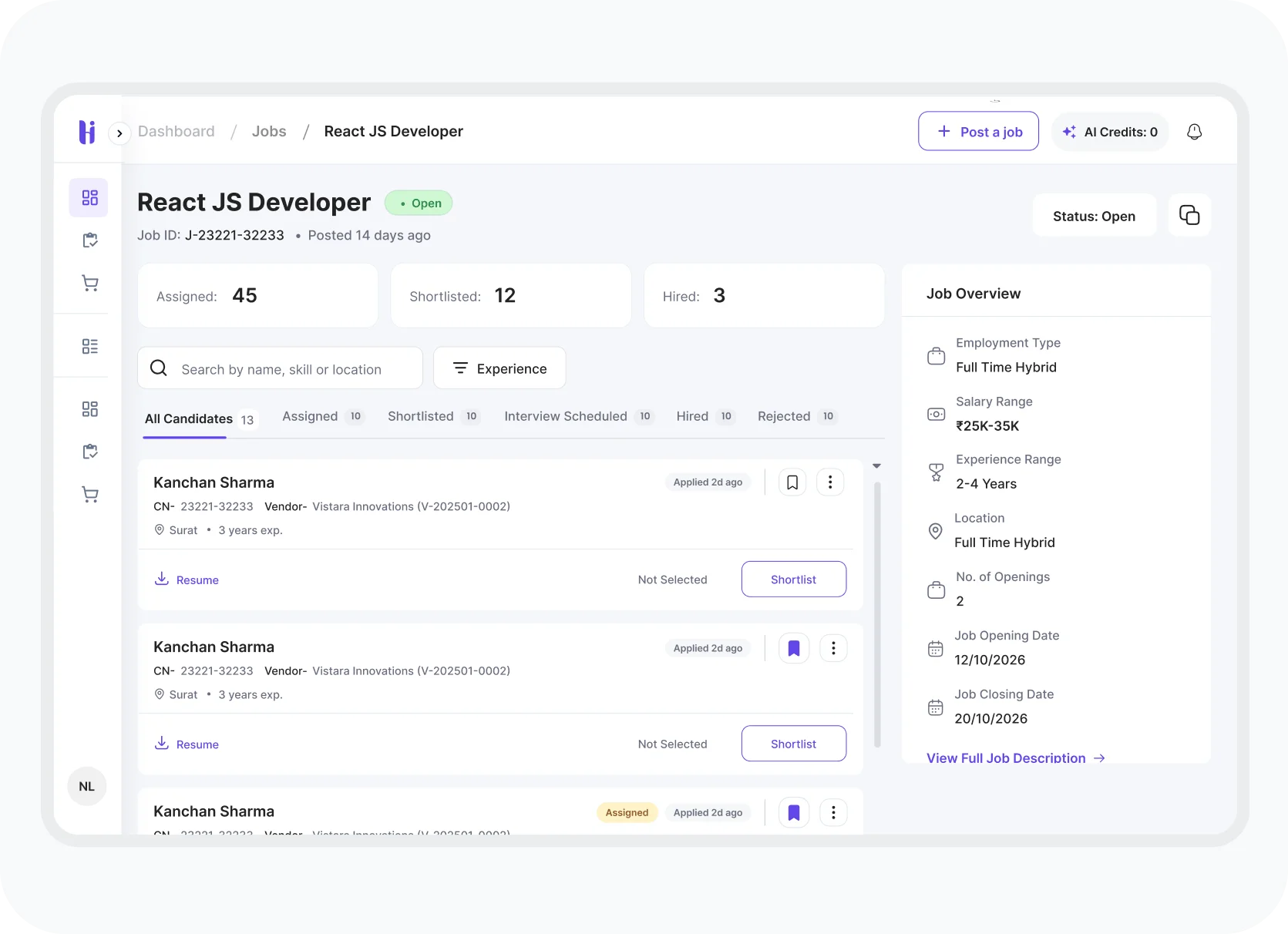Open the cart icon in upper sidebar
The width and height of the screenshot is (1288, 934).
point(90,284)
